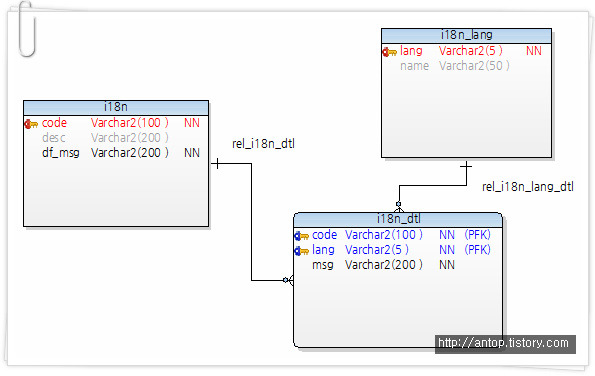Viewport: 595px width, 376px height.
Task: Select the blue code column in i18n_dtl
Action: 324,235
